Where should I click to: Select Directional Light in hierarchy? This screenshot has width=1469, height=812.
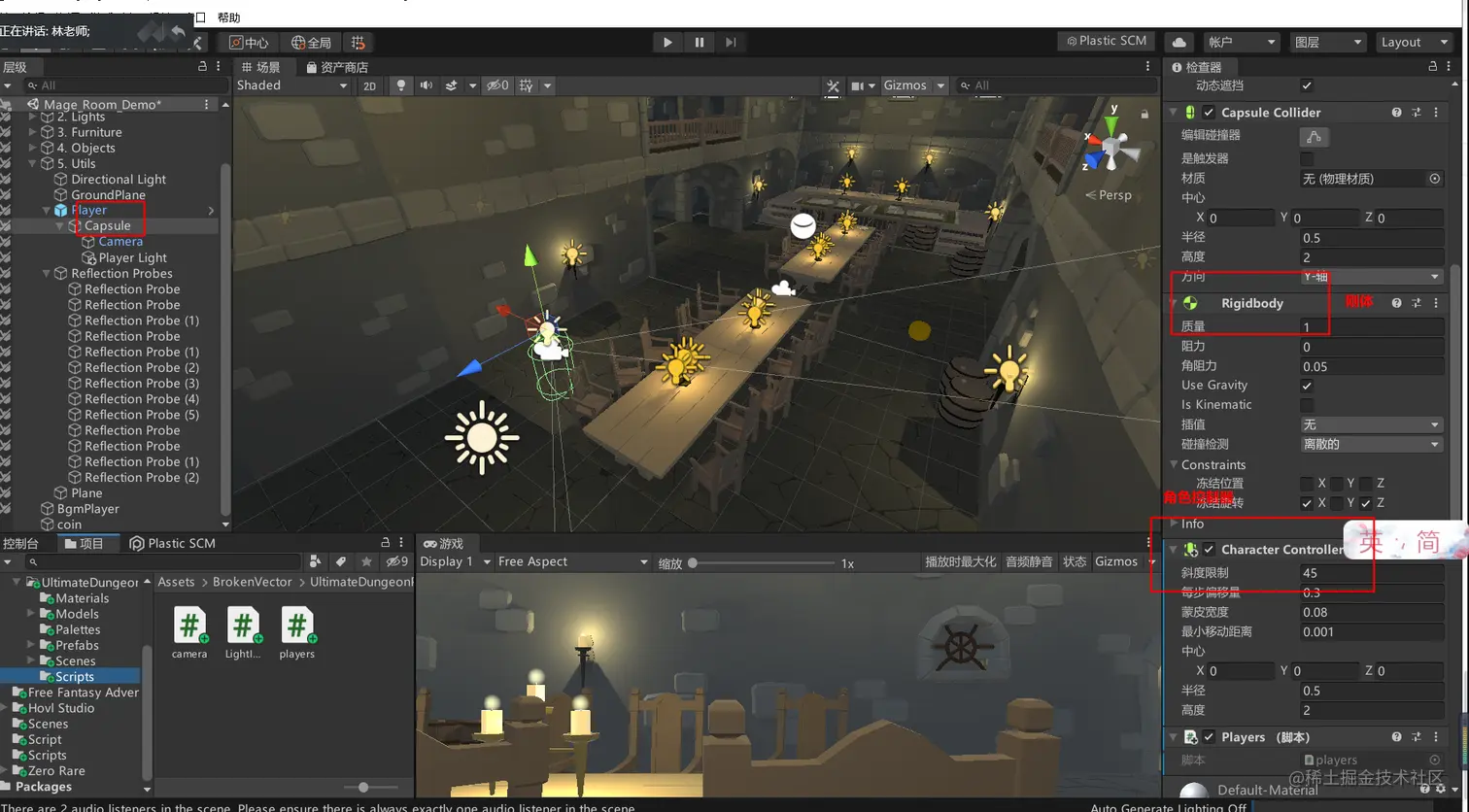point(118,179)
